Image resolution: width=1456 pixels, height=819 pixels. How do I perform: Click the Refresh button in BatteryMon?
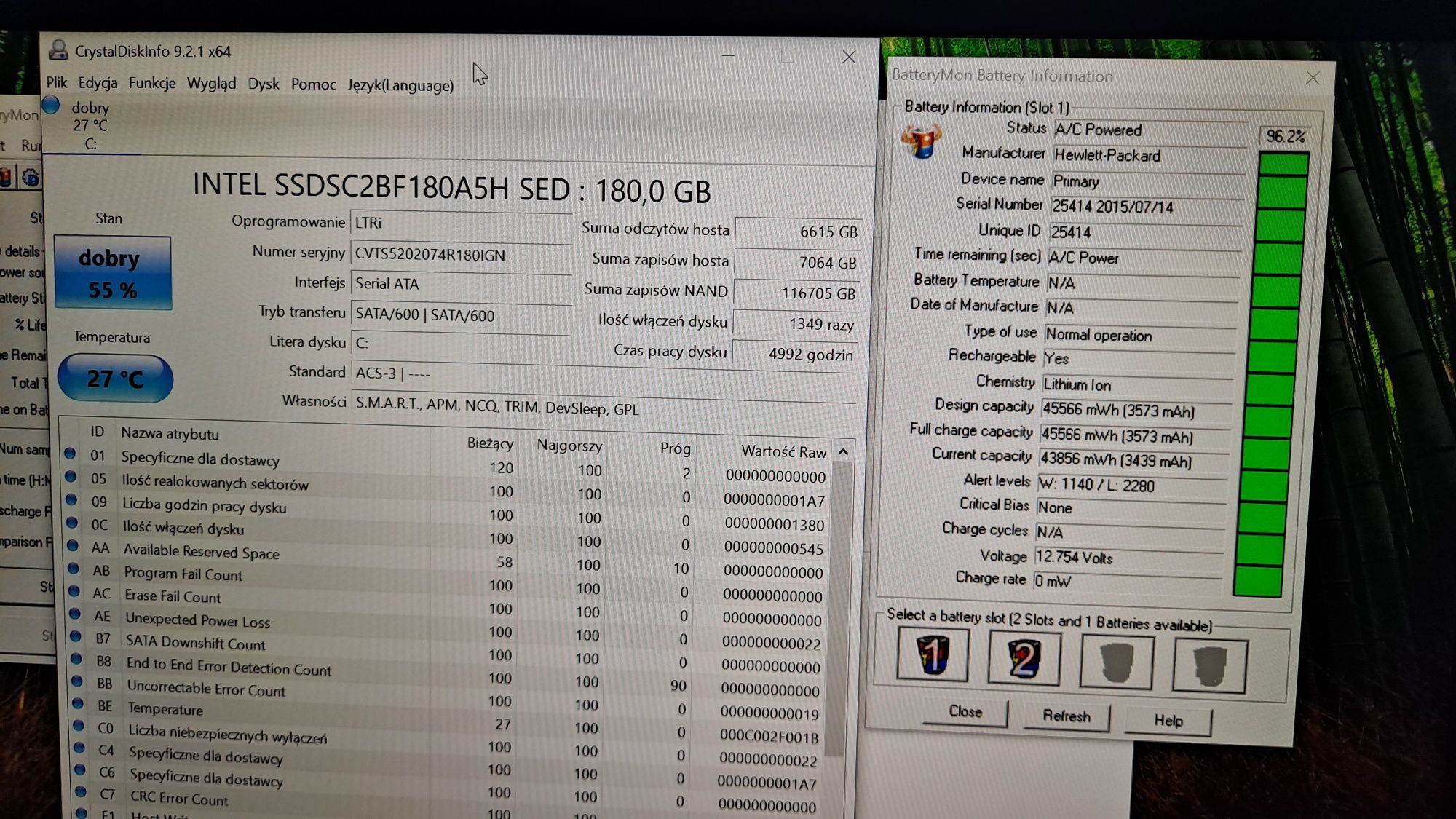(1067, 716)
